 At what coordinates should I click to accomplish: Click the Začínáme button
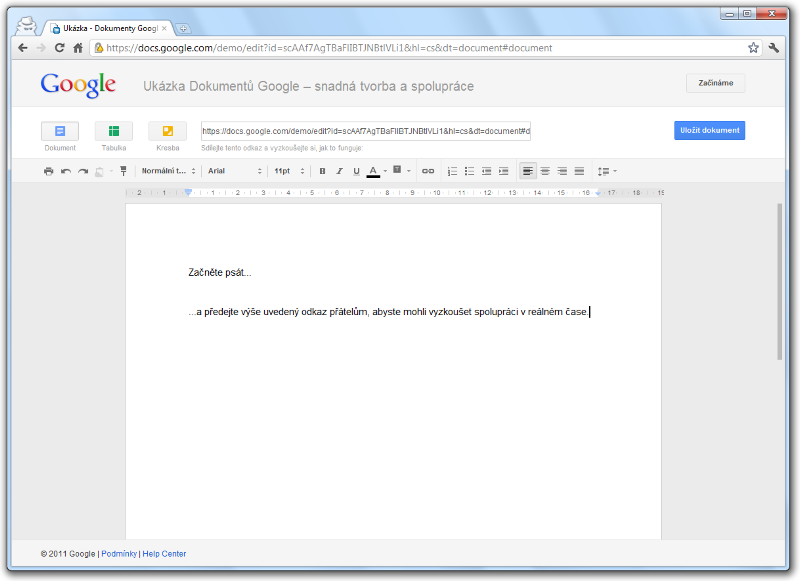coord(715,83)
